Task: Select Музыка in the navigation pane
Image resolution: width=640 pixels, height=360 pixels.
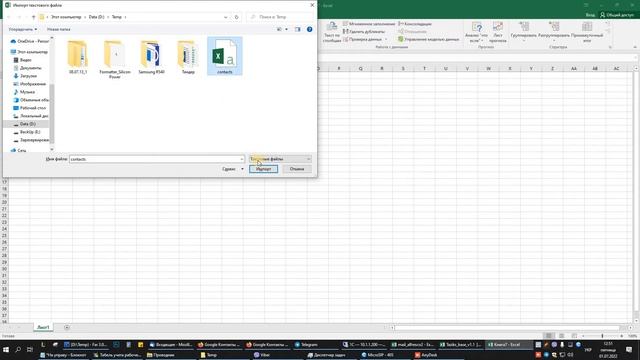Action: coord(24,92)
